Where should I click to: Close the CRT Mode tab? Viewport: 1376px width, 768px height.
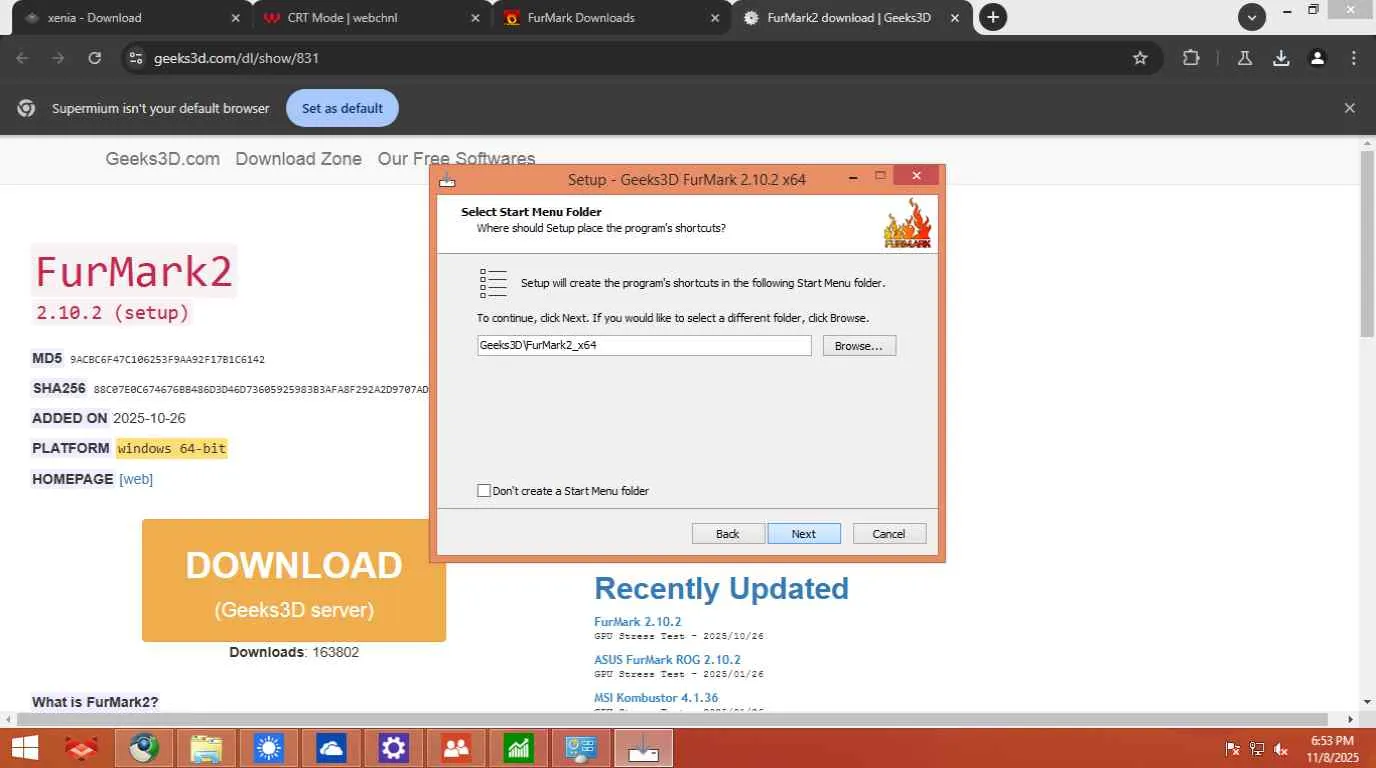tap(476, 18)
